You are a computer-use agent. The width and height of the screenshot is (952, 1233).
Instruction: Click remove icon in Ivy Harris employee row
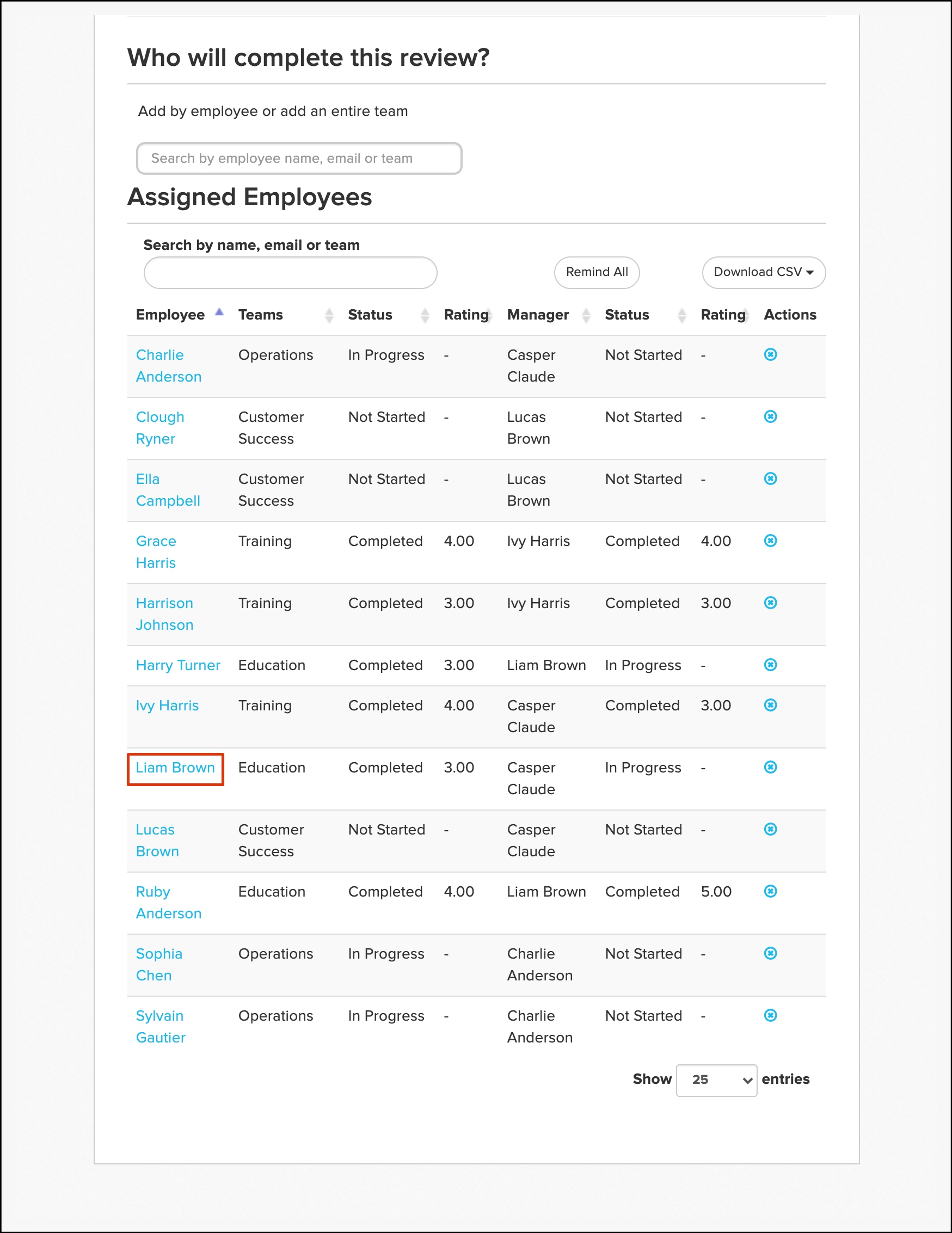770,705
